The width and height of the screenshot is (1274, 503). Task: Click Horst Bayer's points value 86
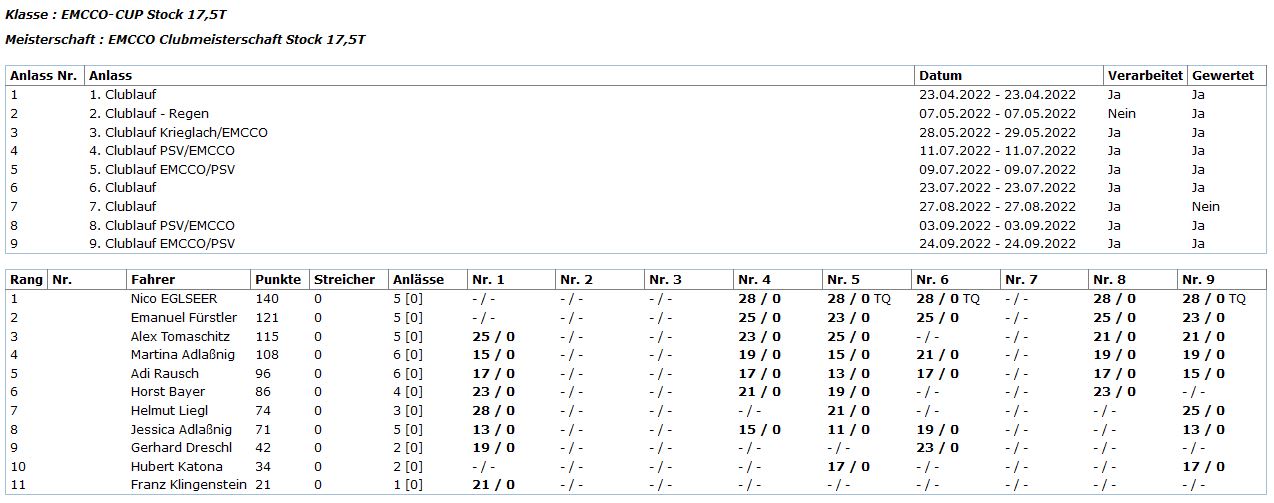(263, 392)
